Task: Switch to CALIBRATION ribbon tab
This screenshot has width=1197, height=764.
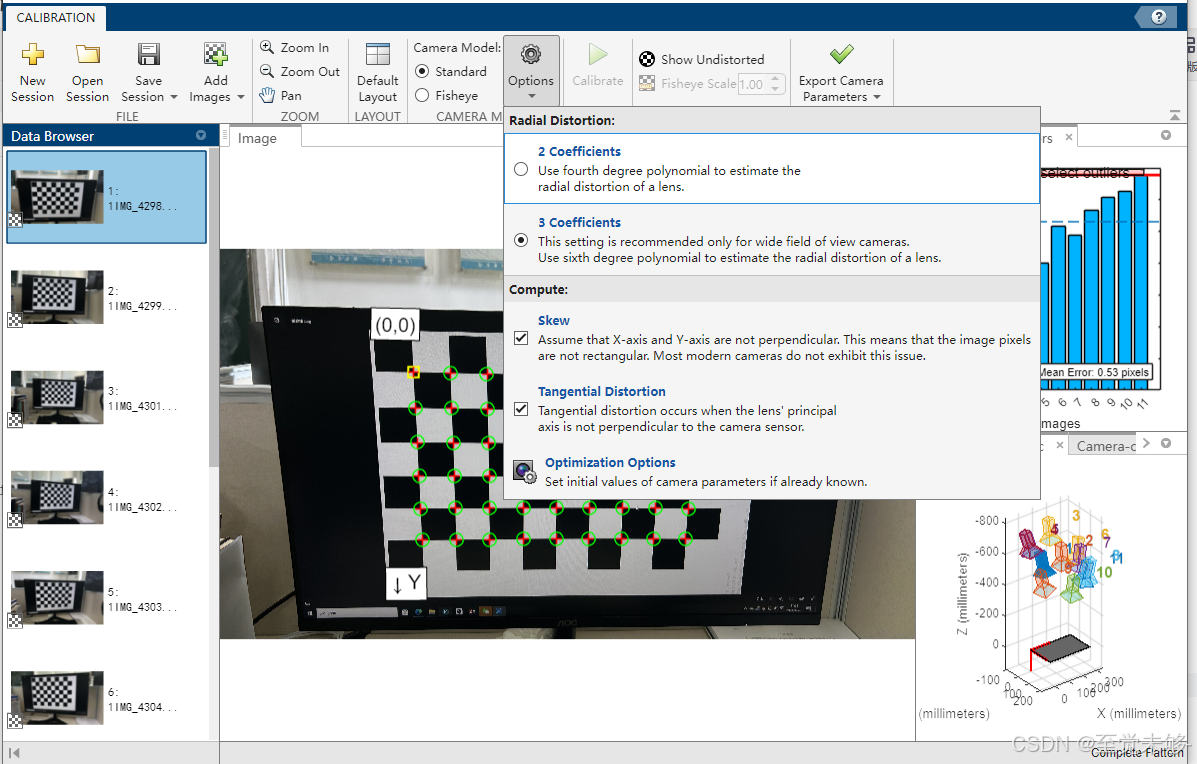Action: tap(56, 18)
